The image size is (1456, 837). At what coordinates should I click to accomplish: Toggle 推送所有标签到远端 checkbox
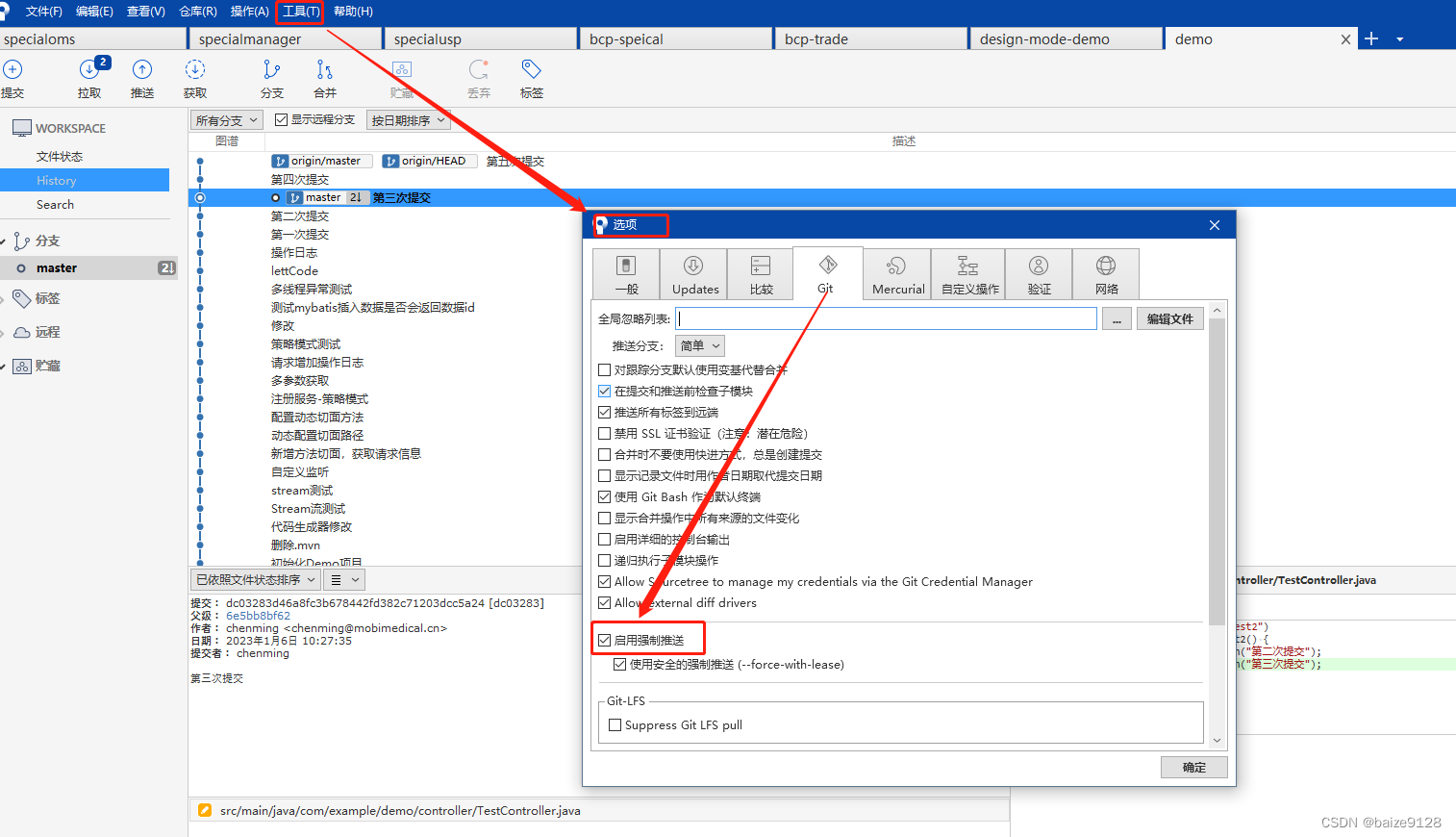[x=605, y=412]
